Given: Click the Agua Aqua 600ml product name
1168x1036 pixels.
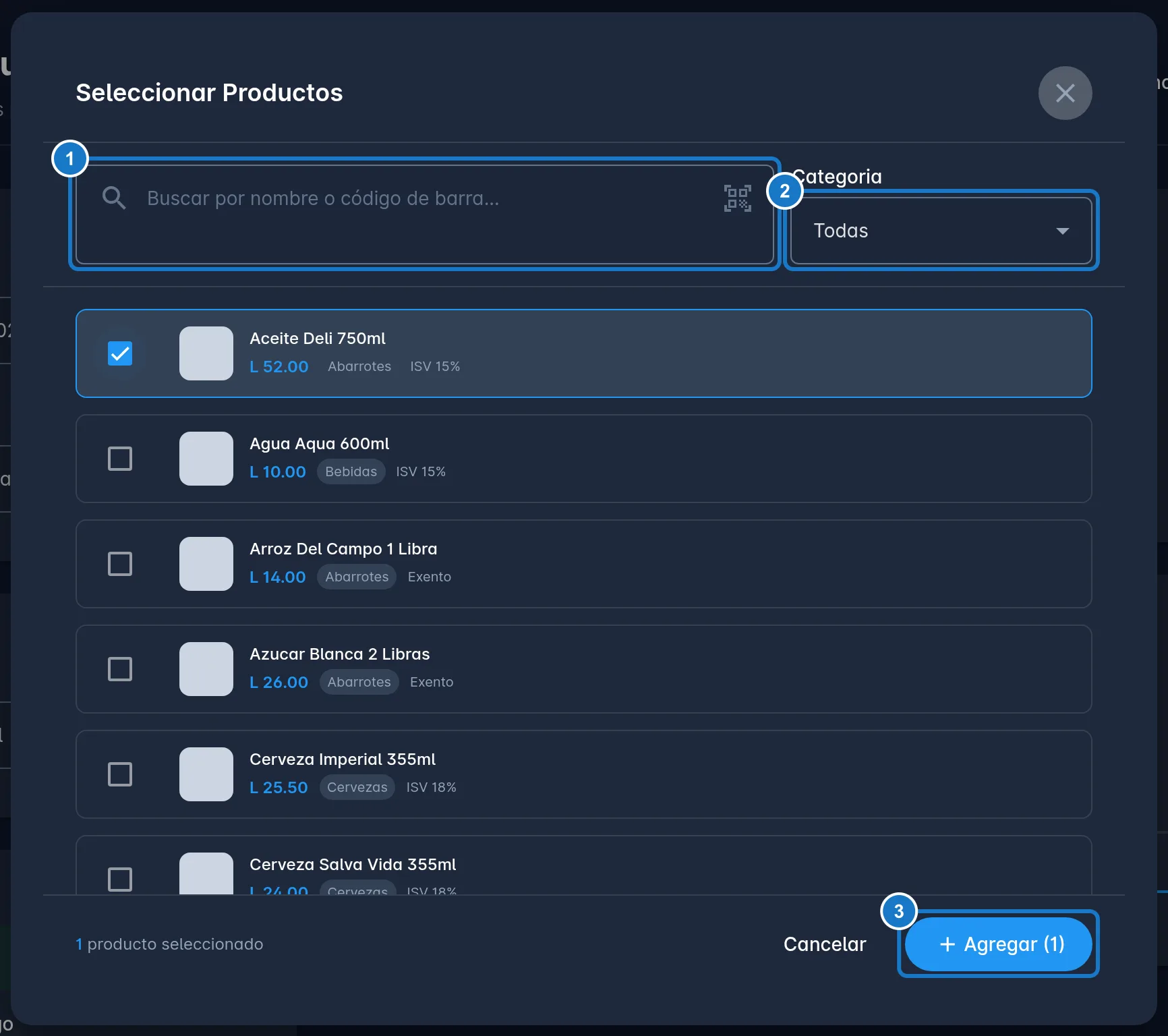Looking at the screenshot, I should tap(320, 444).
